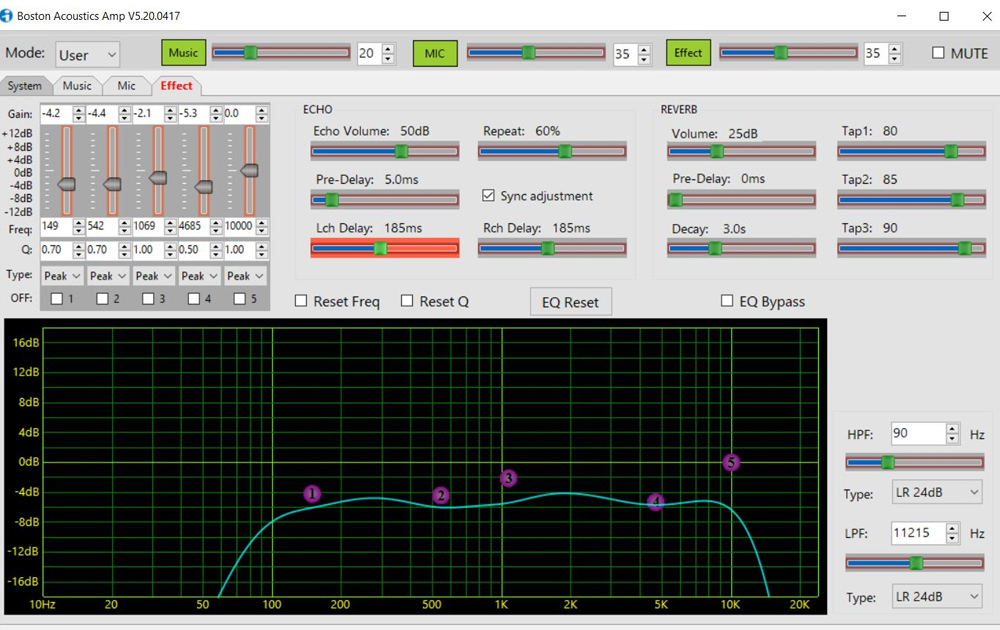
Task: Adjust the echo Pre-Delay slider
Action: coord(385,200)
